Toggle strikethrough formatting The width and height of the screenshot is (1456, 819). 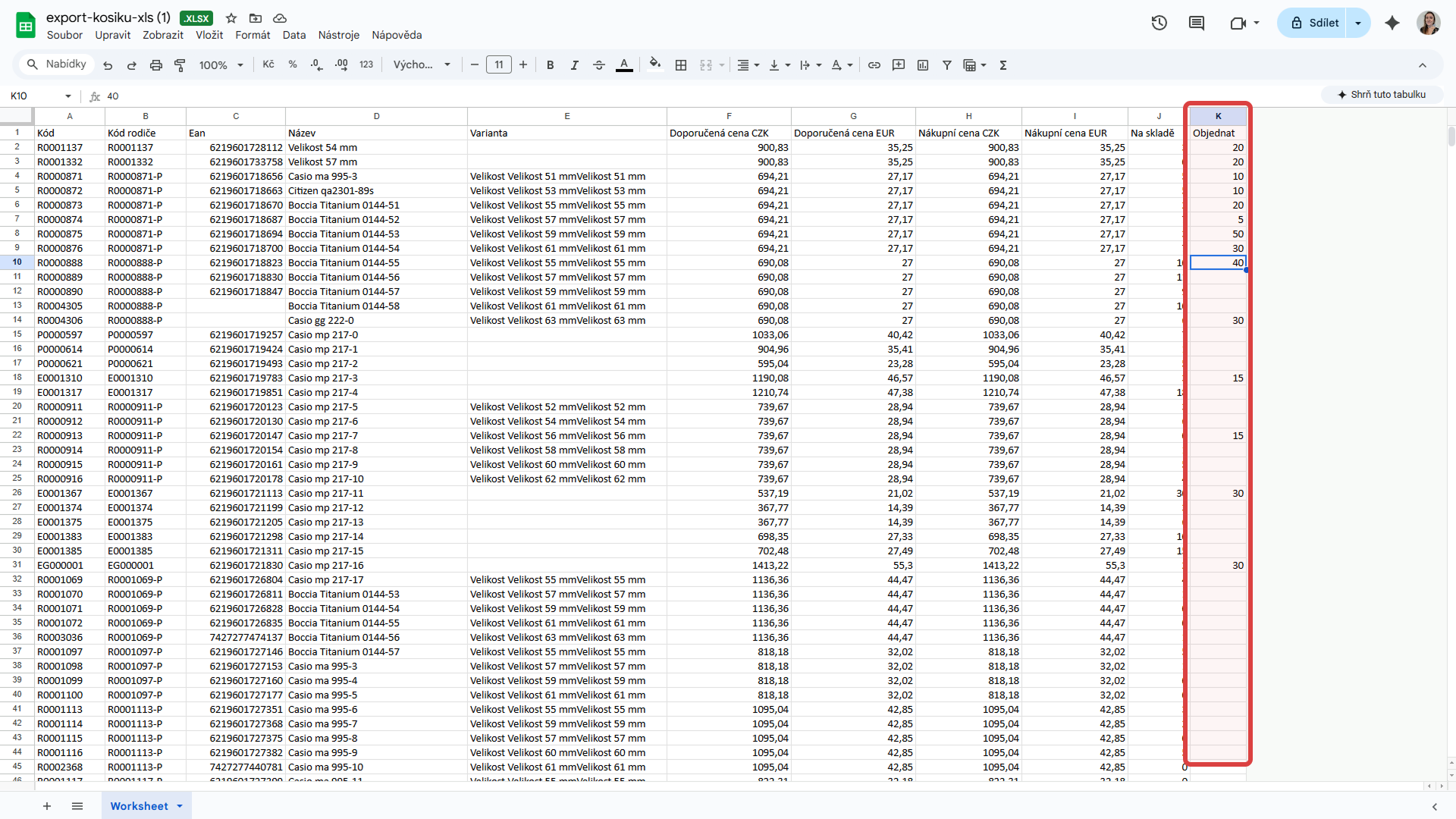598,65
